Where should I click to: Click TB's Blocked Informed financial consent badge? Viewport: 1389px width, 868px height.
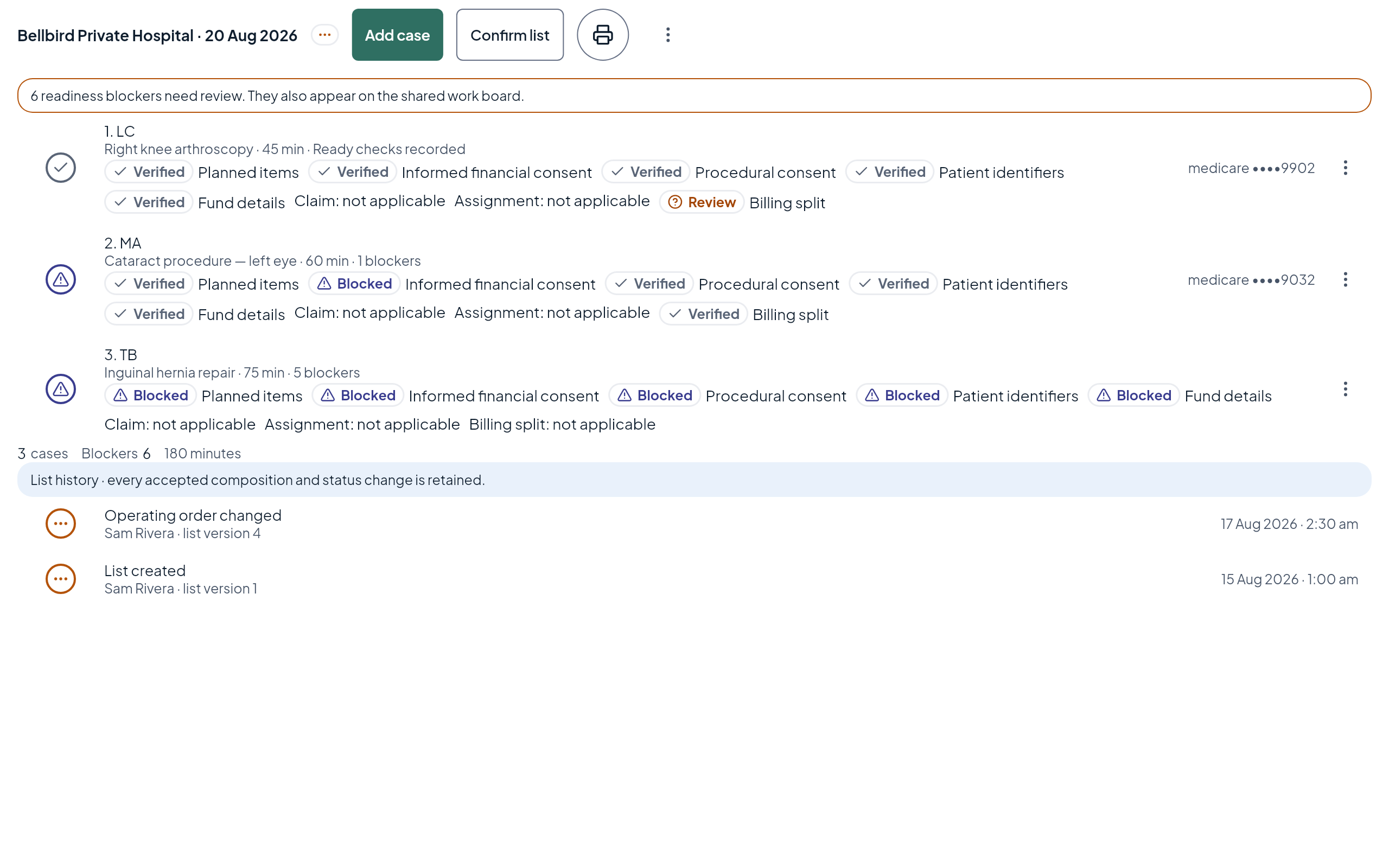[358, 395]
